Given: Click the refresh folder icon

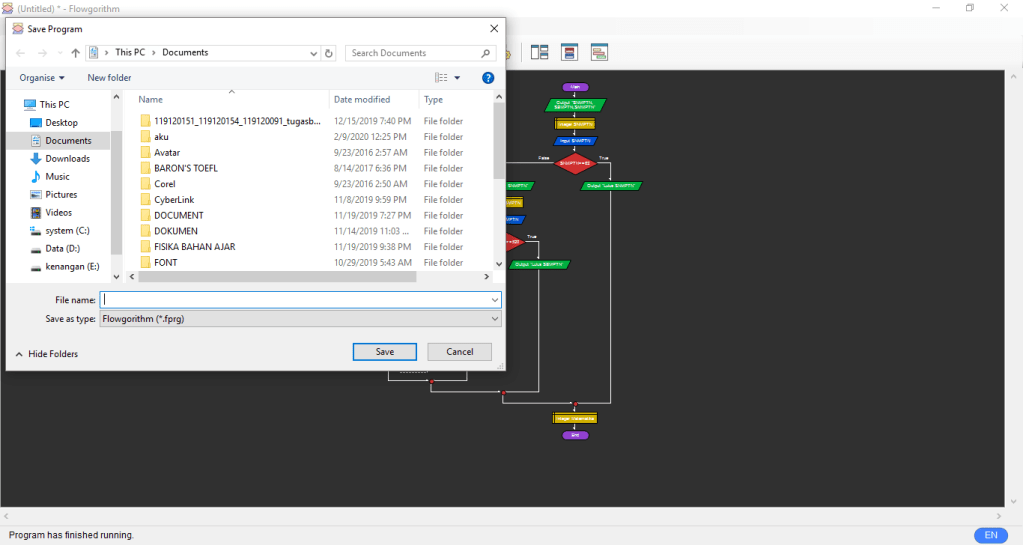Looking at the screenshot, I should [330, 53].
